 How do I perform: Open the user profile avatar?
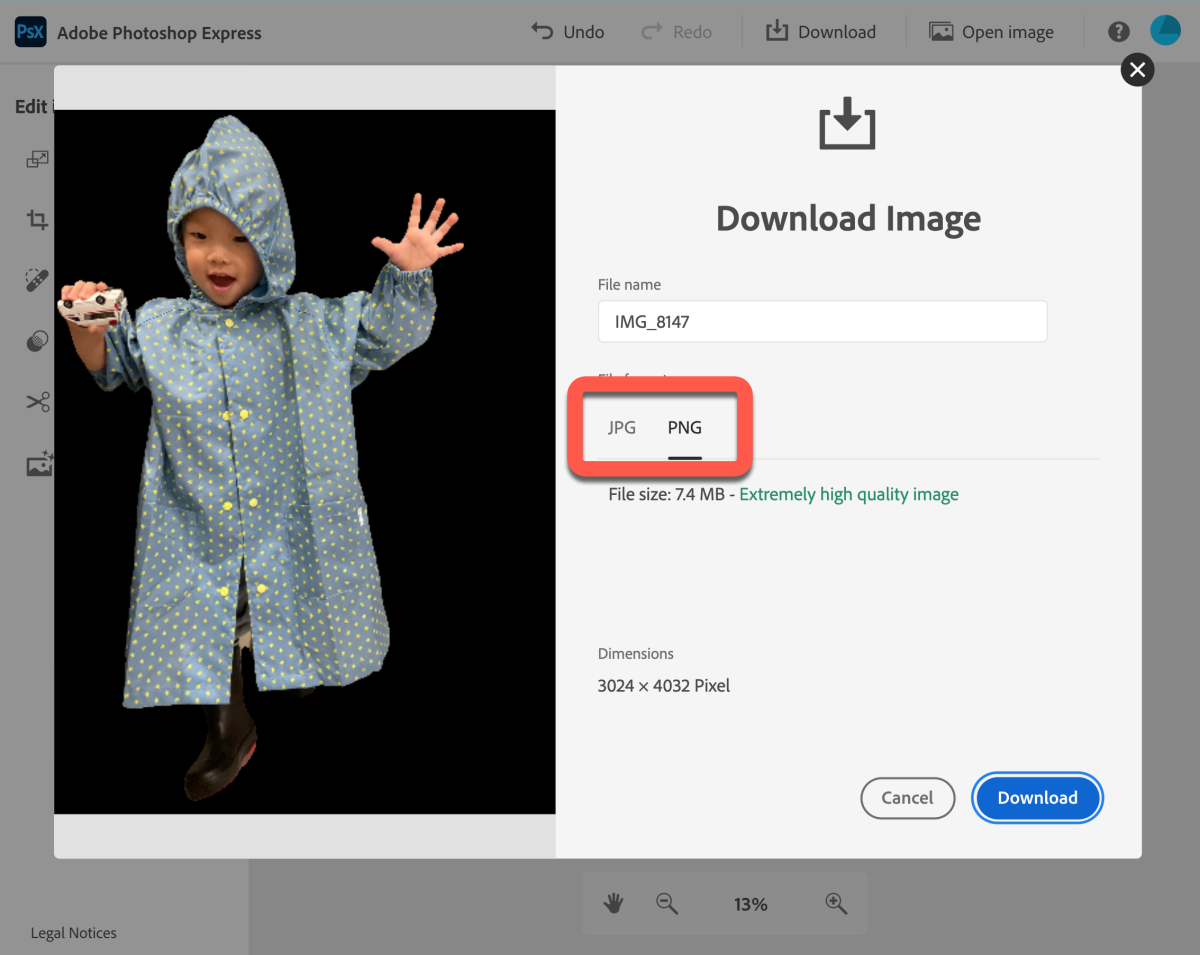1165,31
